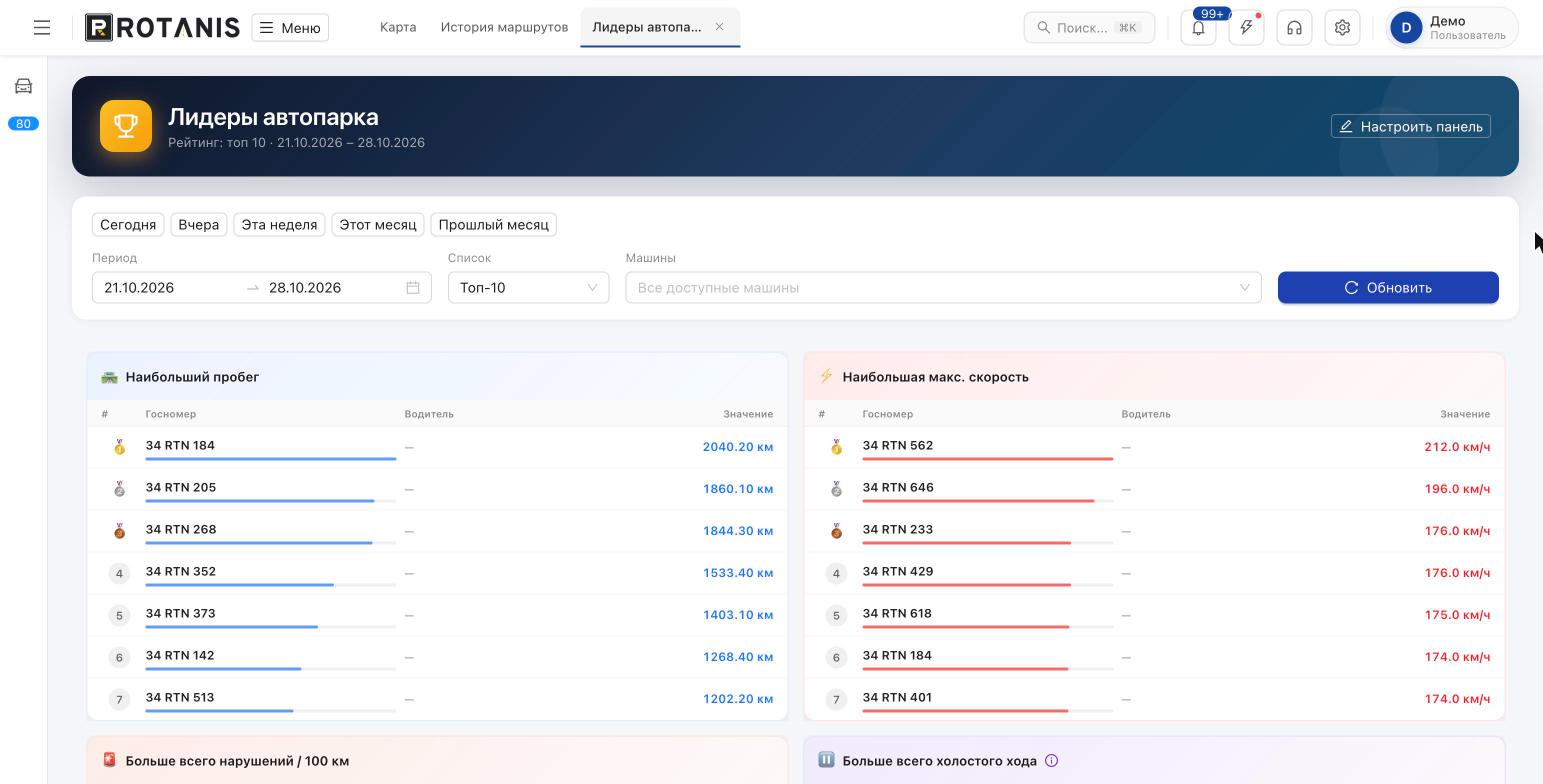
Task: Close the Лидеры автопарка tab
Action: click(x=719, y=27)
